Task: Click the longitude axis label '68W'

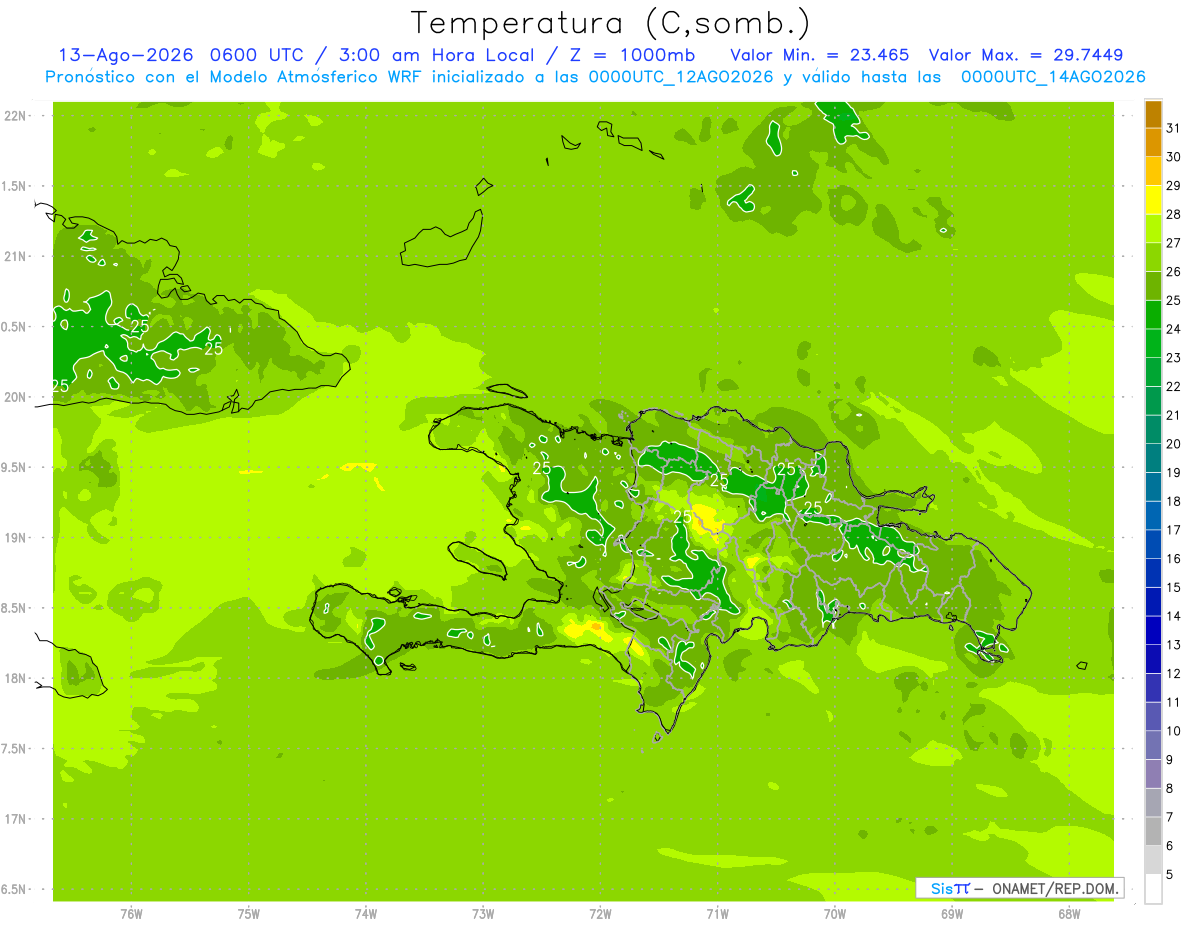Action: coord(1069,914)
